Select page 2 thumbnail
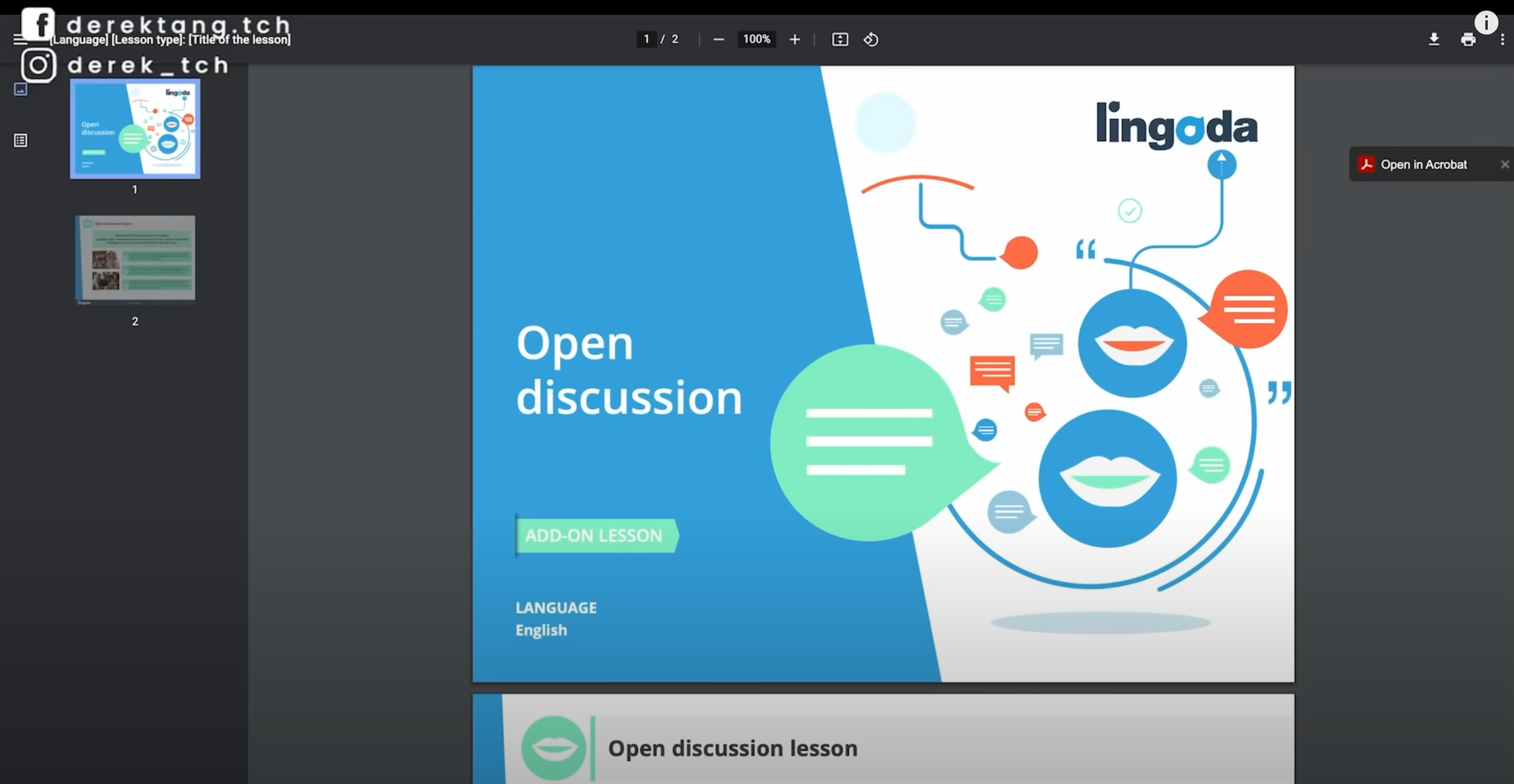Viewport: 1514px width, 784px height. (135, 259)
